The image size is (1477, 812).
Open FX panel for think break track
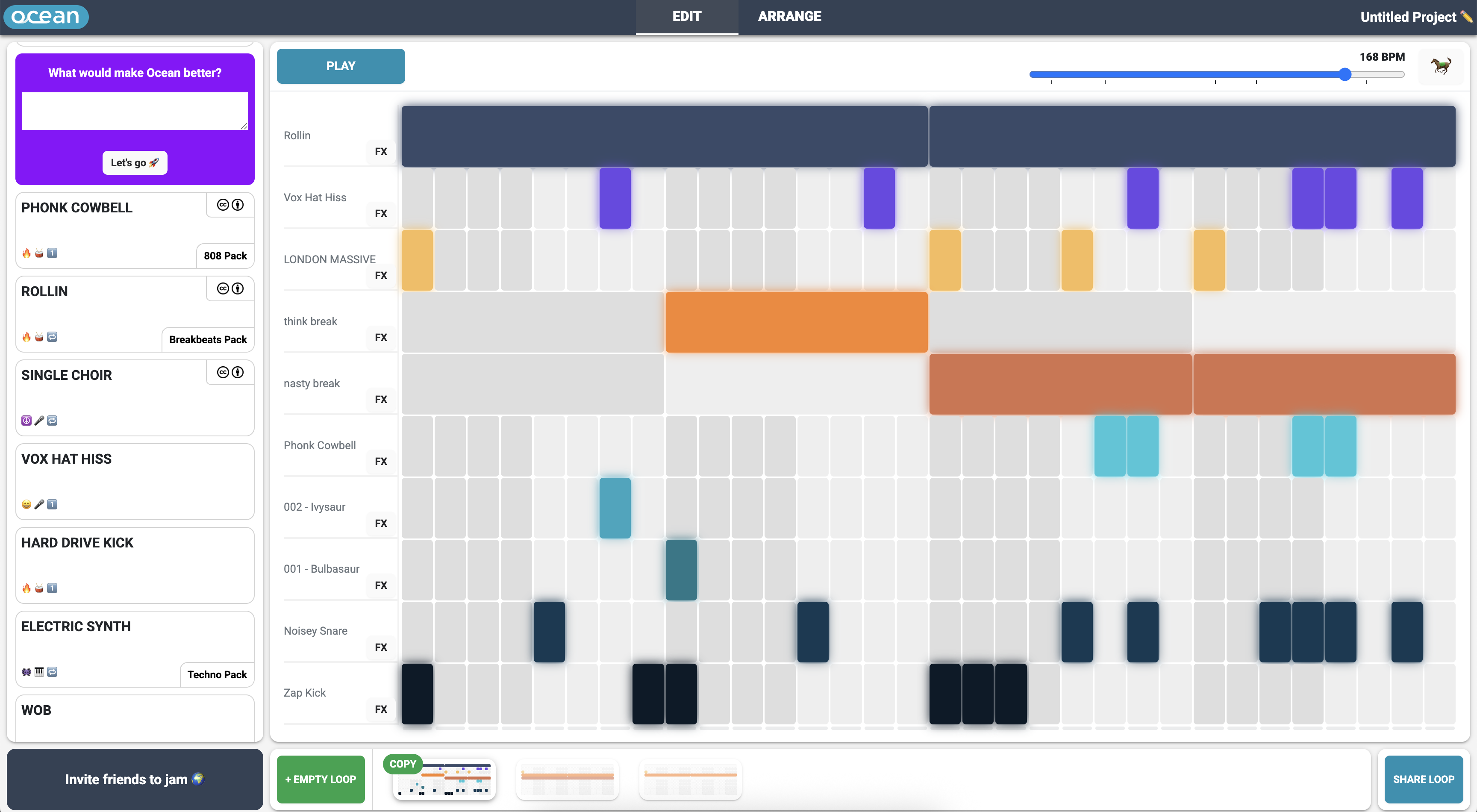coord(381,337)
